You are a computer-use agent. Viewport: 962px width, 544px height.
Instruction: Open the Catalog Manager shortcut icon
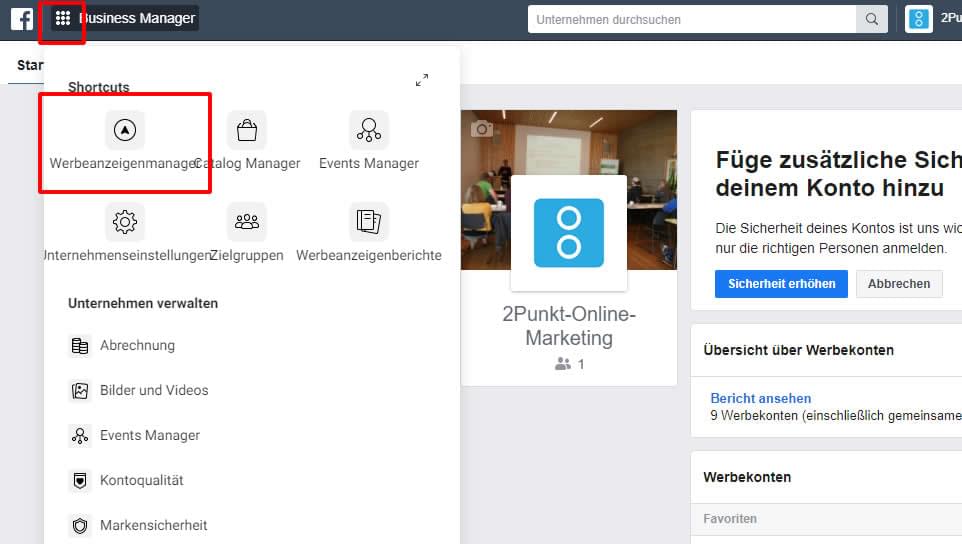click(x=247, y=130)
